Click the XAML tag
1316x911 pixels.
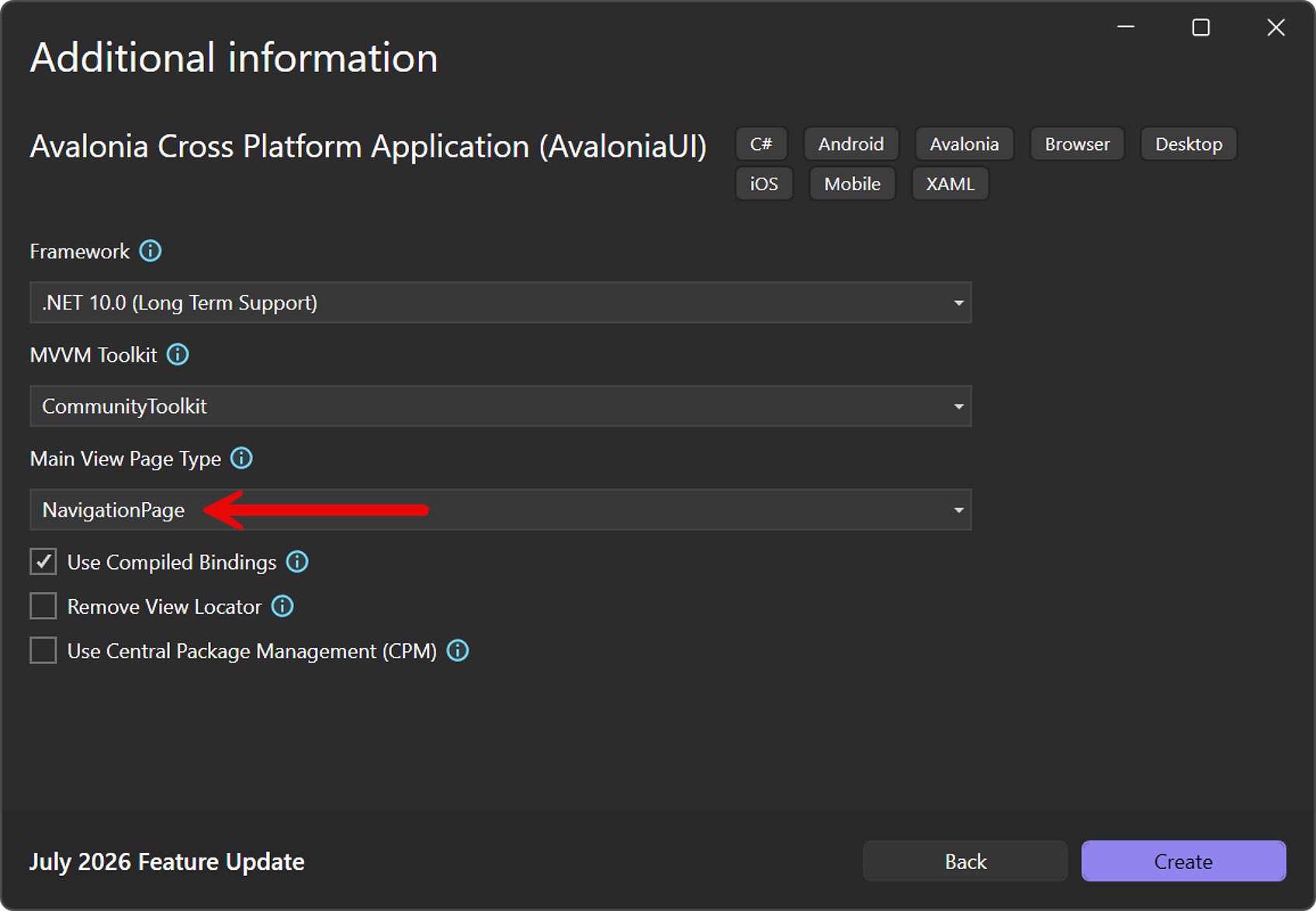coord(951,184)
